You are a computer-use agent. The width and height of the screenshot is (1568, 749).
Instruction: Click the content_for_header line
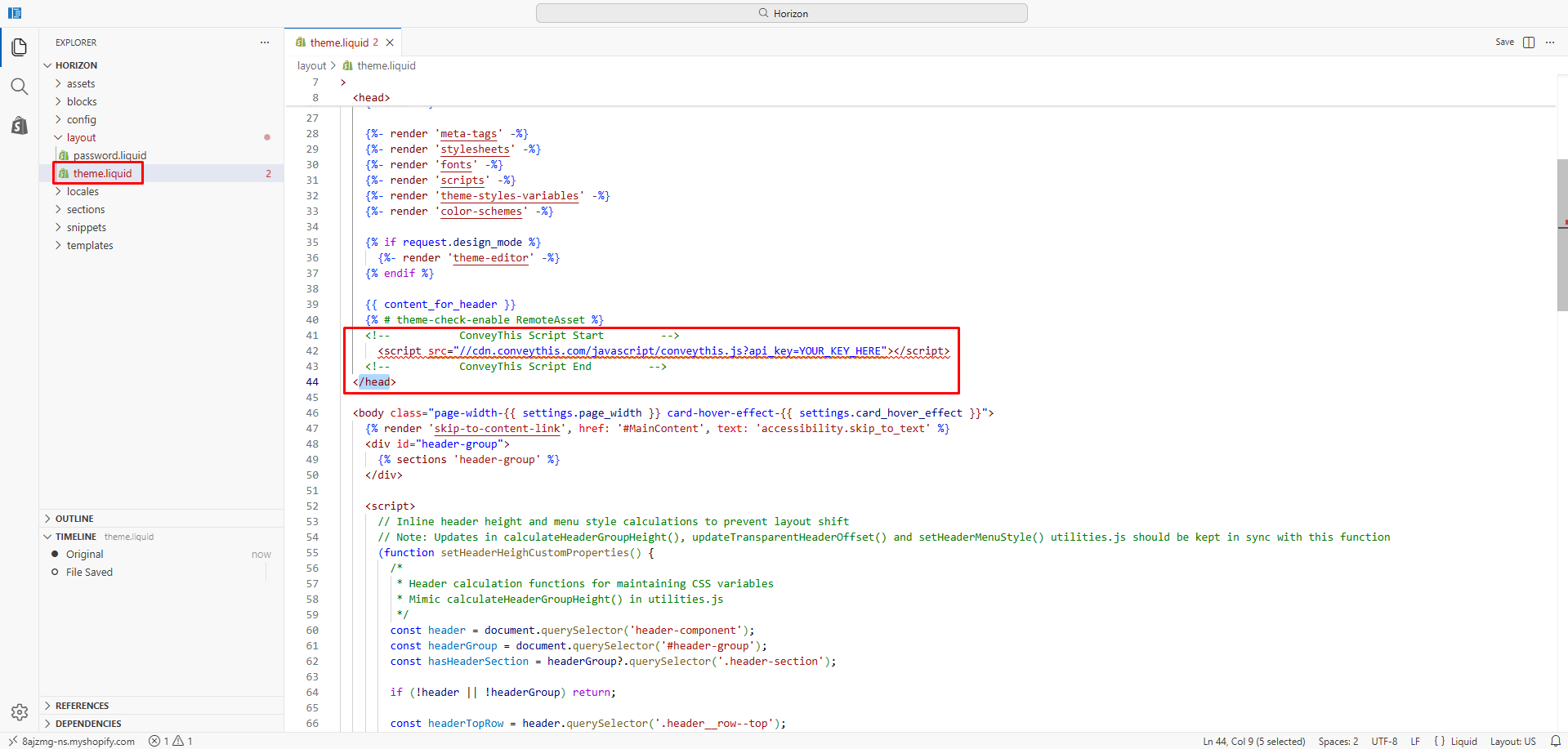[x=440, y=304]
